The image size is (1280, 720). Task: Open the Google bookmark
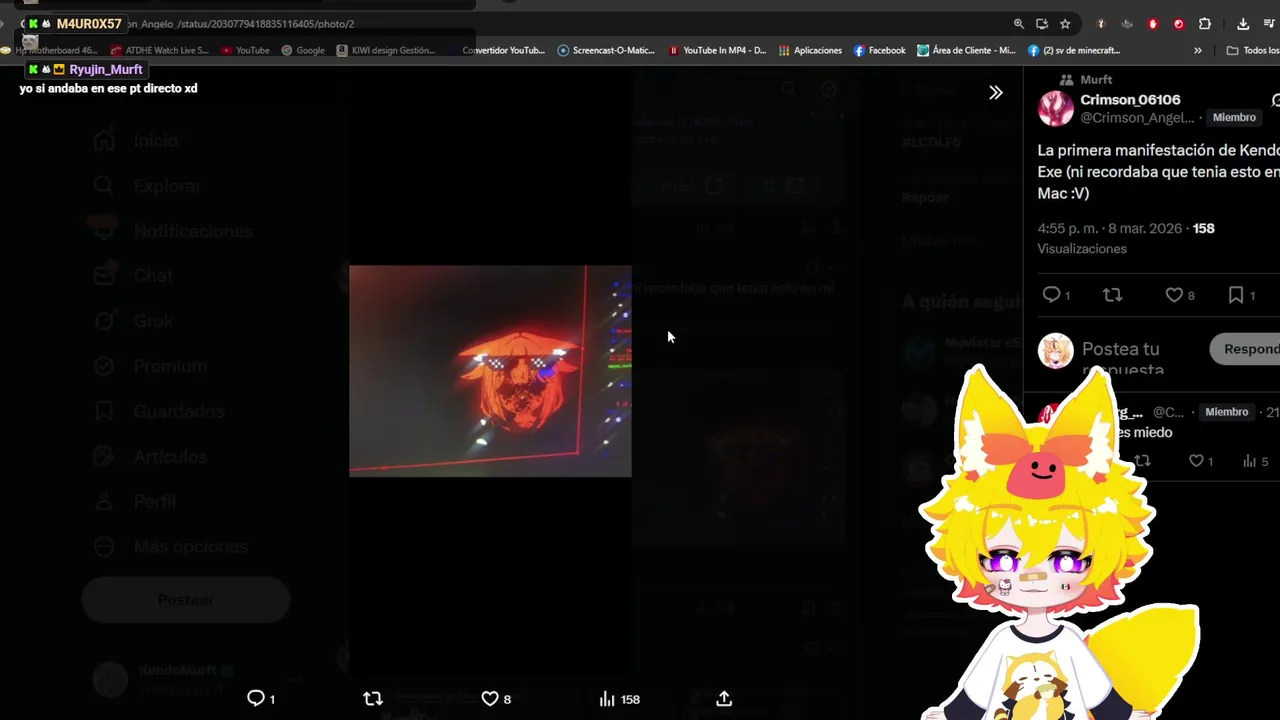click(303, 50)
